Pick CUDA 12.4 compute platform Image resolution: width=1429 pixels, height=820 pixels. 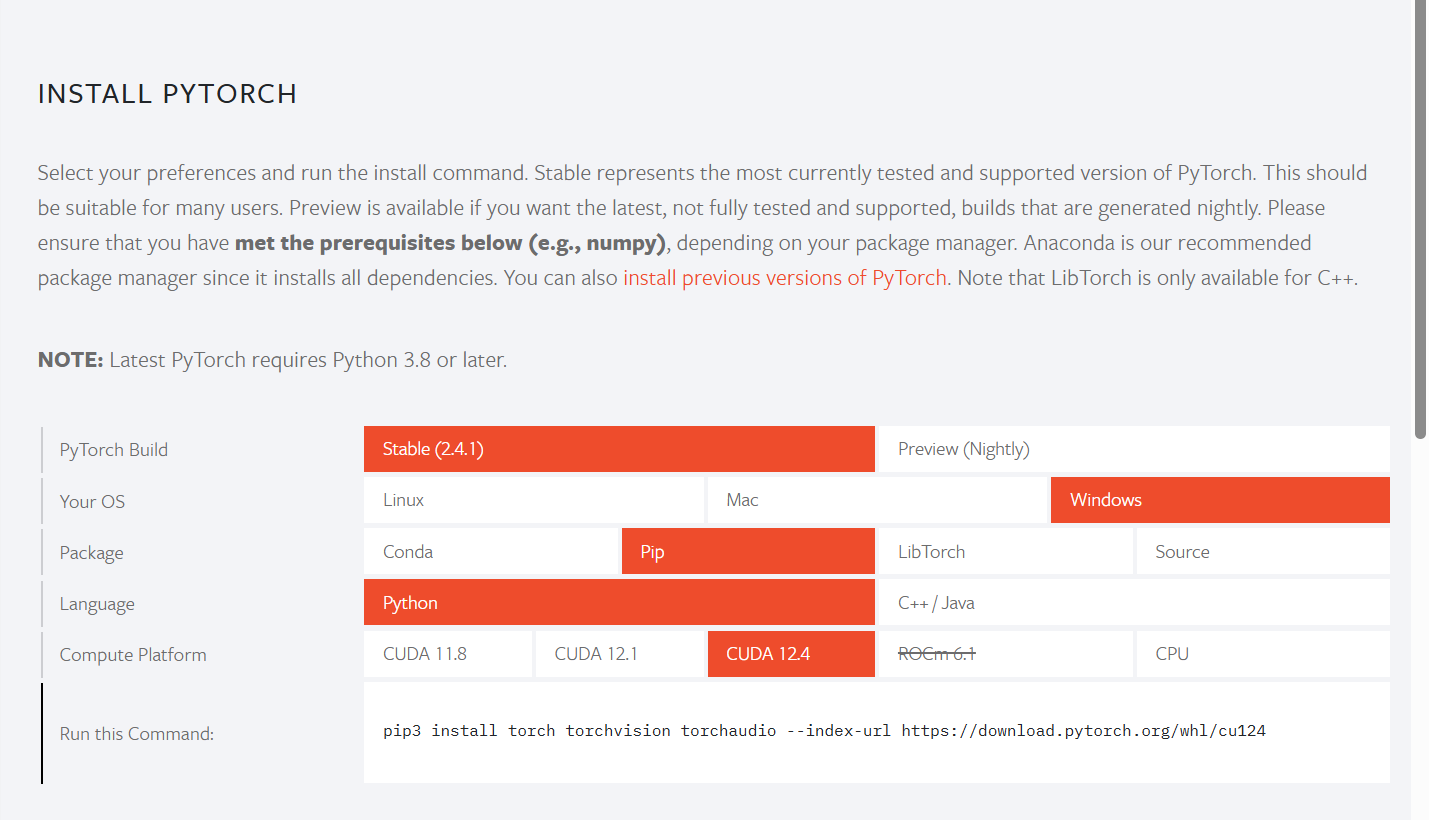[x=791, y=654]
